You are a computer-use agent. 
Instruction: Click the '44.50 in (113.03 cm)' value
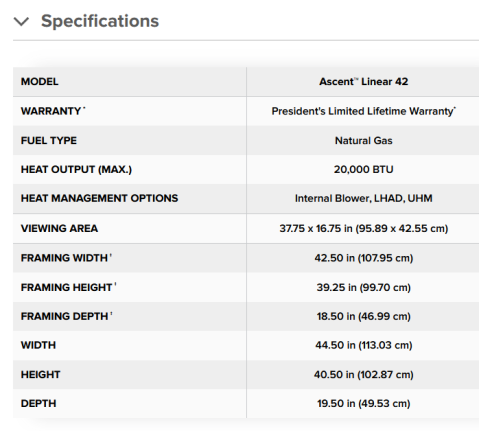click(363, 345)
